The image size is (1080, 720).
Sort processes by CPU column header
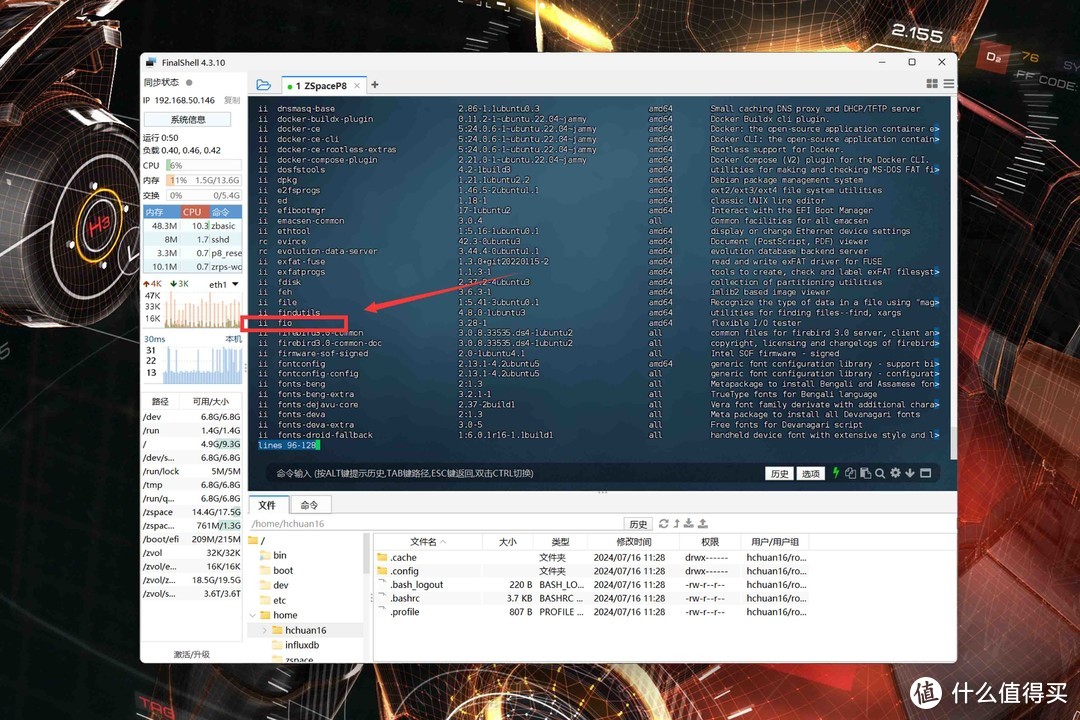[x=192, y=212]
